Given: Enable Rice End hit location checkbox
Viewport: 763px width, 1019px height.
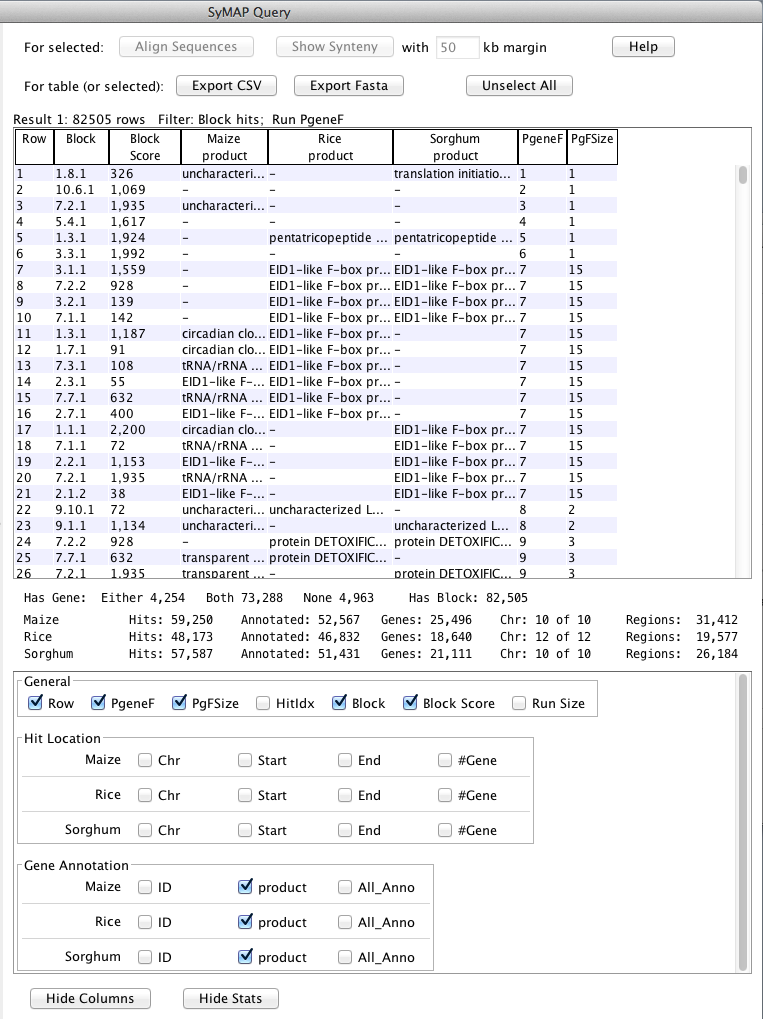Looking at the screenshot, I should pyautogui.click(x=344, y=795).
